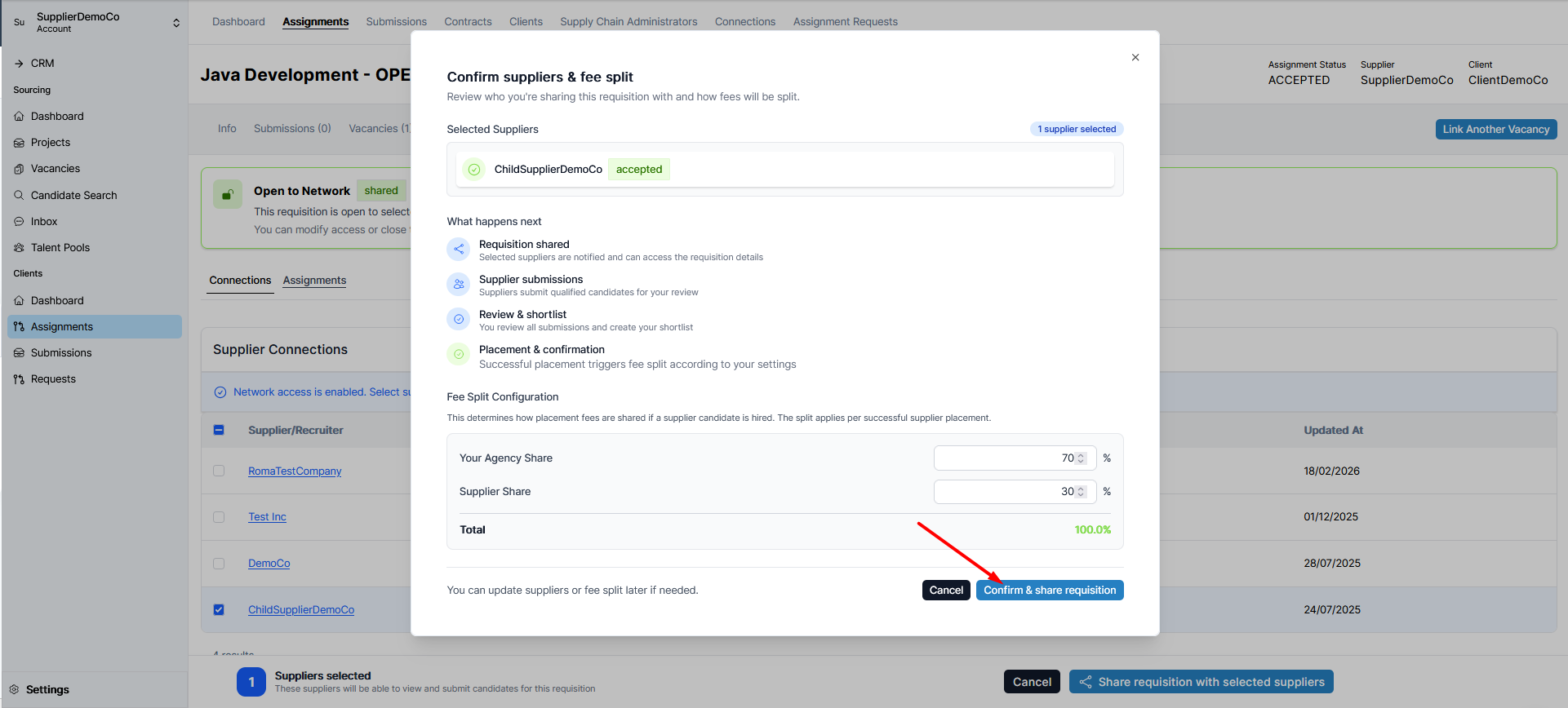This screenshot has width=1568, height=708.
Task: Click the CRM arrow icon in sidebar
Action: [x=19, y=64]
